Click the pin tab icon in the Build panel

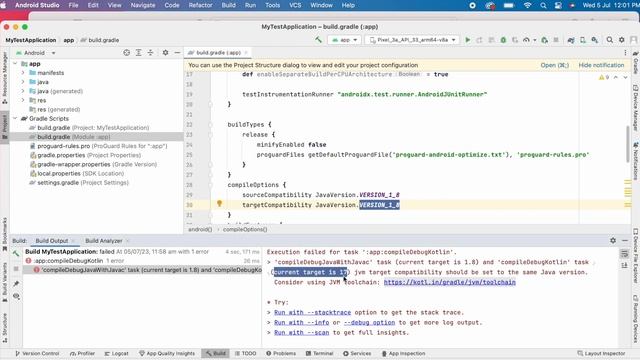pos(16,284)
